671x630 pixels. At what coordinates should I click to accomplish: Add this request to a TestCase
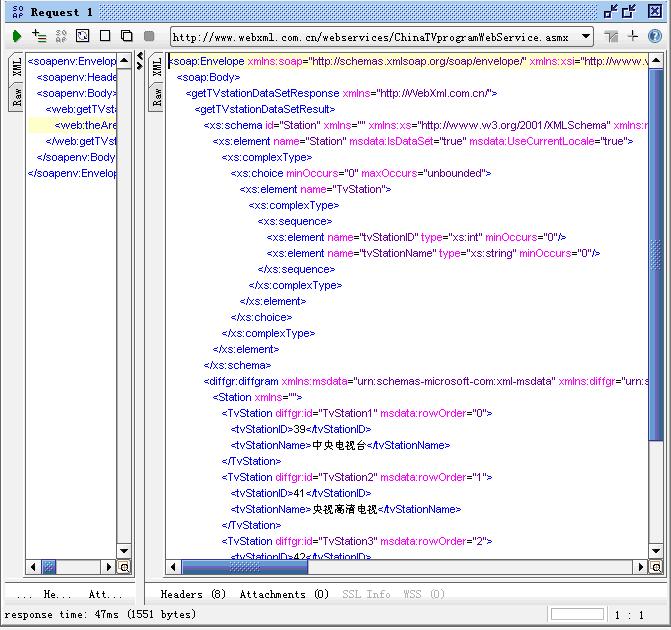[x=39, y=36]
